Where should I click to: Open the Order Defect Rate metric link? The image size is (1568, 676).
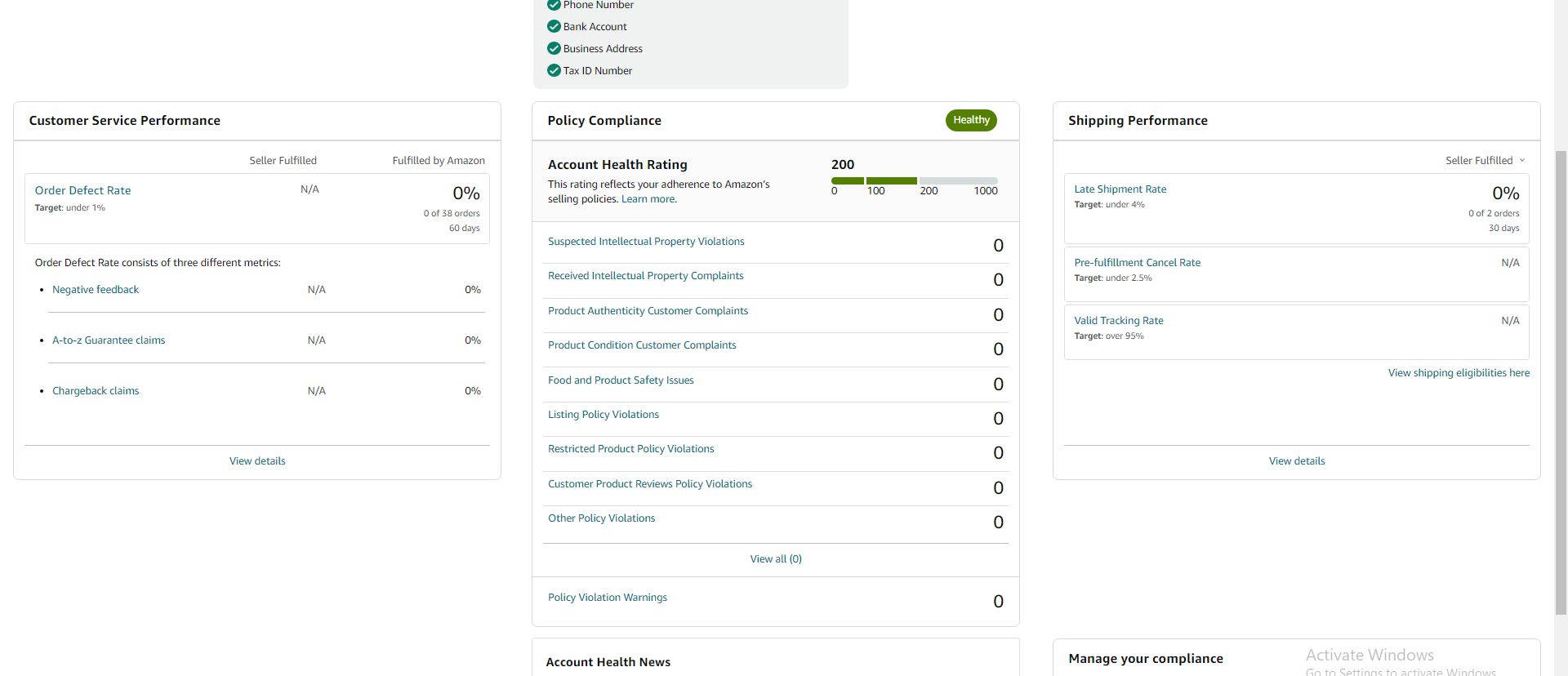click(82, 190)
